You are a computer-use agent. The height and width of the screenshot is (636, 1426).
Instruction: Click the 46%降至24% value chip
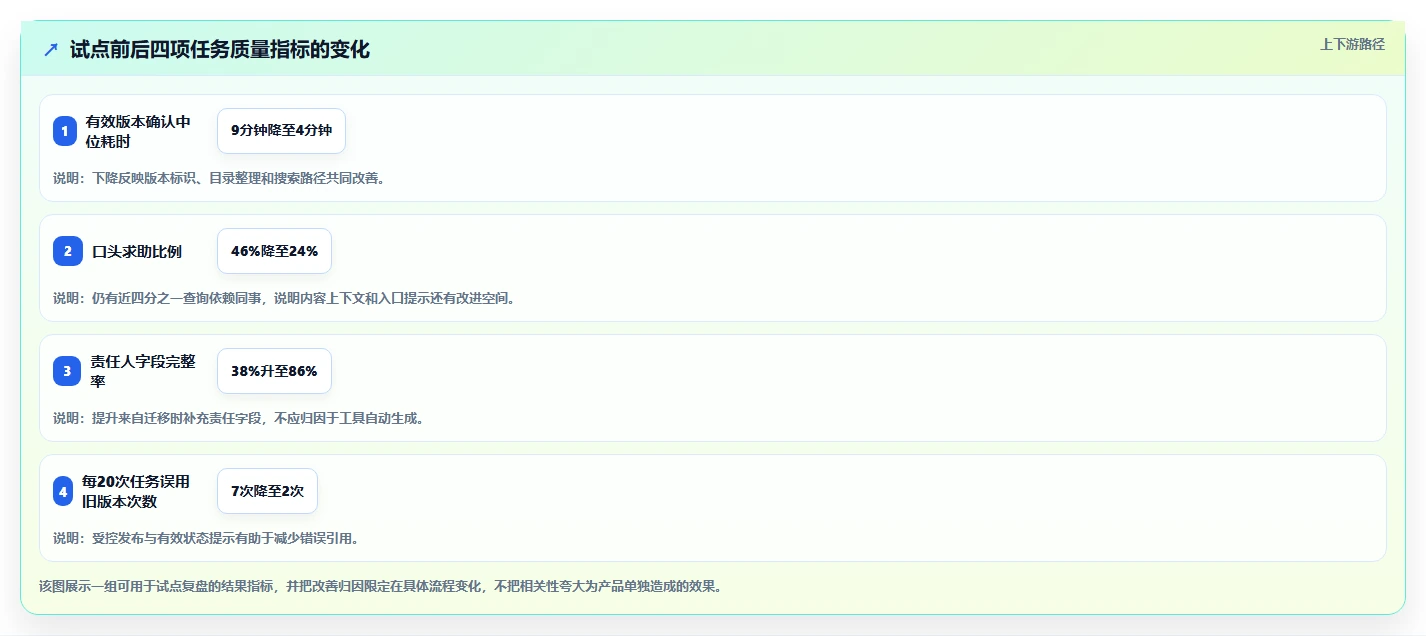(x=274, y=251)
